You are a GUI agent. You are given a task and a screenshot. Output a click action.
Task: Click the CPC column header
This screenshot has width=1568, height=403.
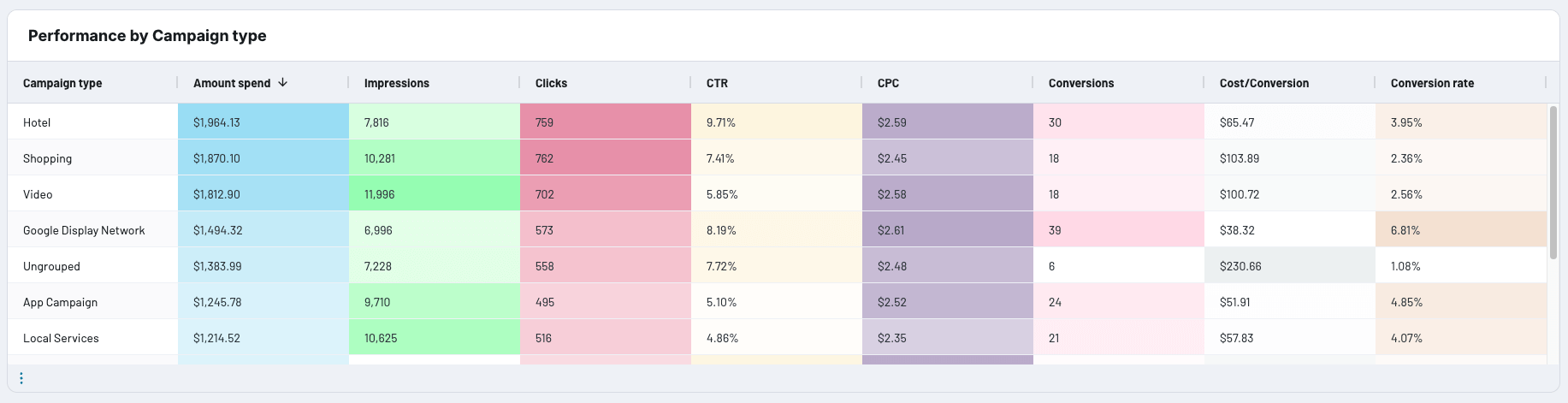pos(888,84)
